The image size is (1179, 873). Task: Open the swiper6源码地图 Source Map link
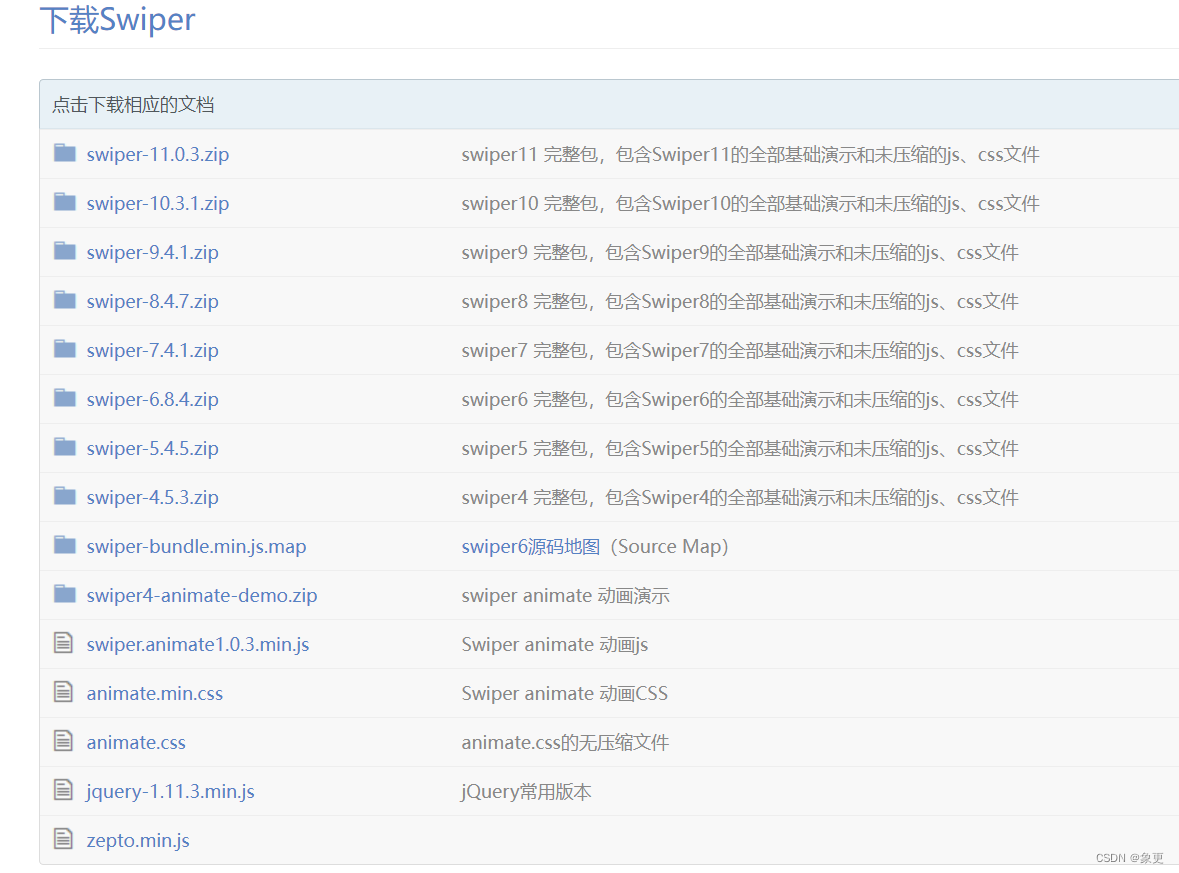tap(531, 547)
